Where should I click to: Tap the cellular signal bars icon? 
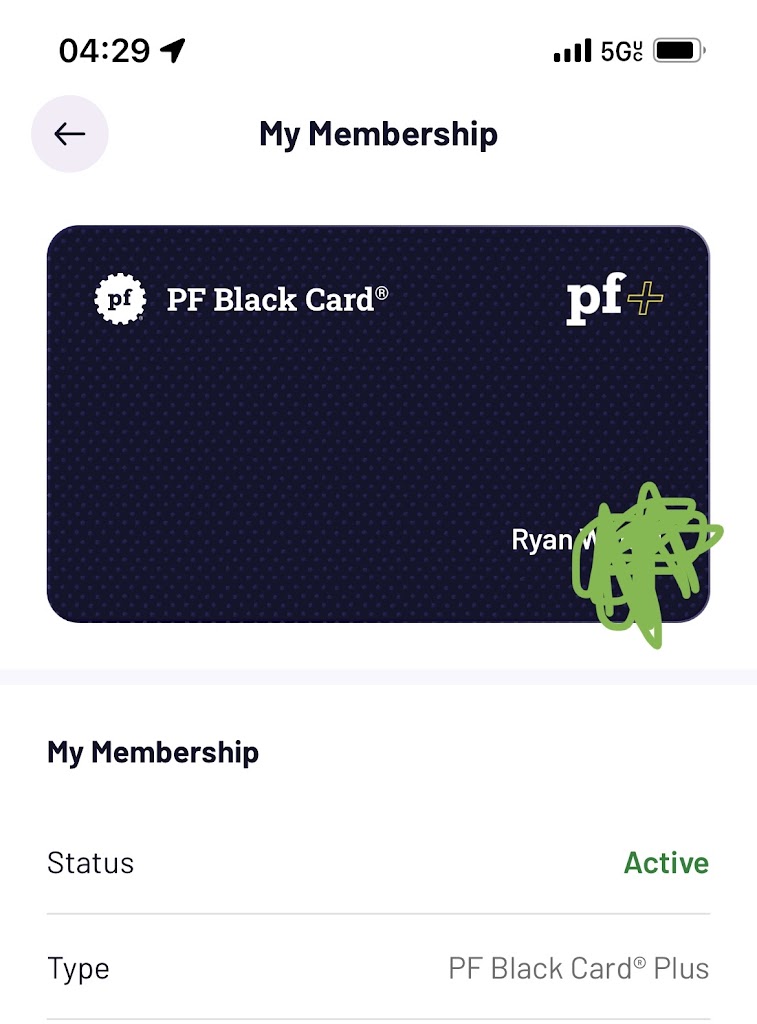point(572,51)
